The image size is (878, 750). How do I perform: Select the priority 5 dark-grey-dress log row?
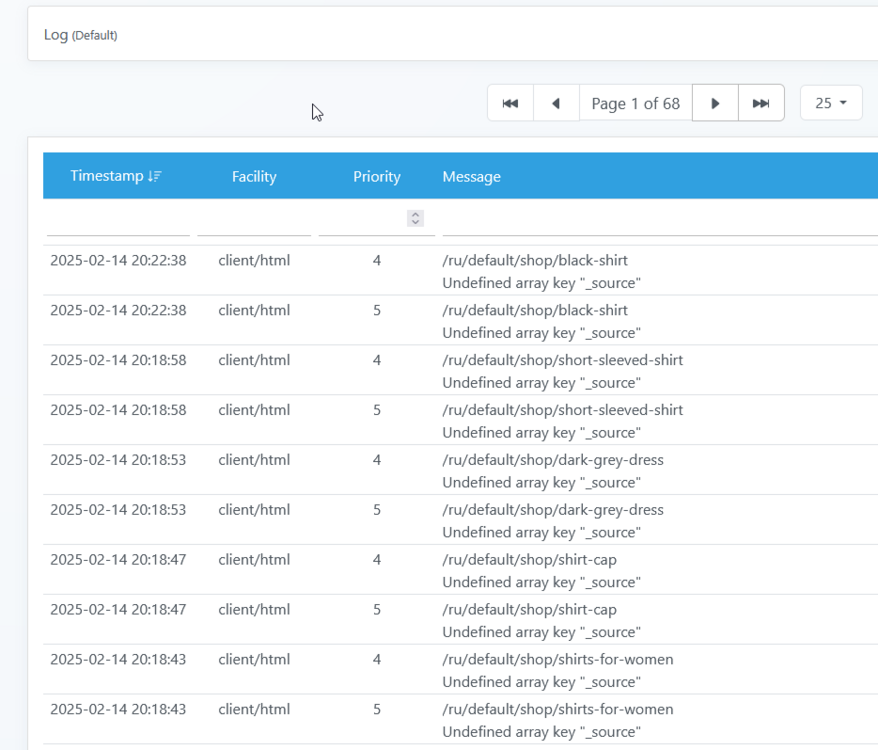(x=552, y=520)
